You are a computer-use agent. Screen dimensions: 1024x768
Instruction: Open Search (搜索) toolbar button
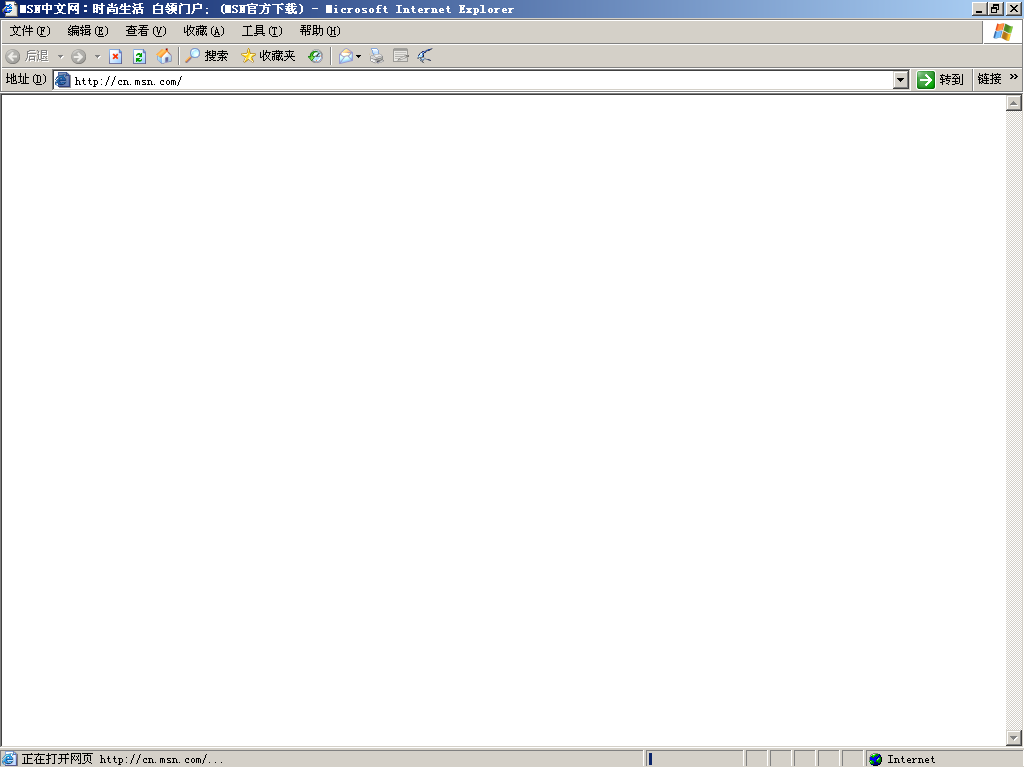(x=206, y=56)
